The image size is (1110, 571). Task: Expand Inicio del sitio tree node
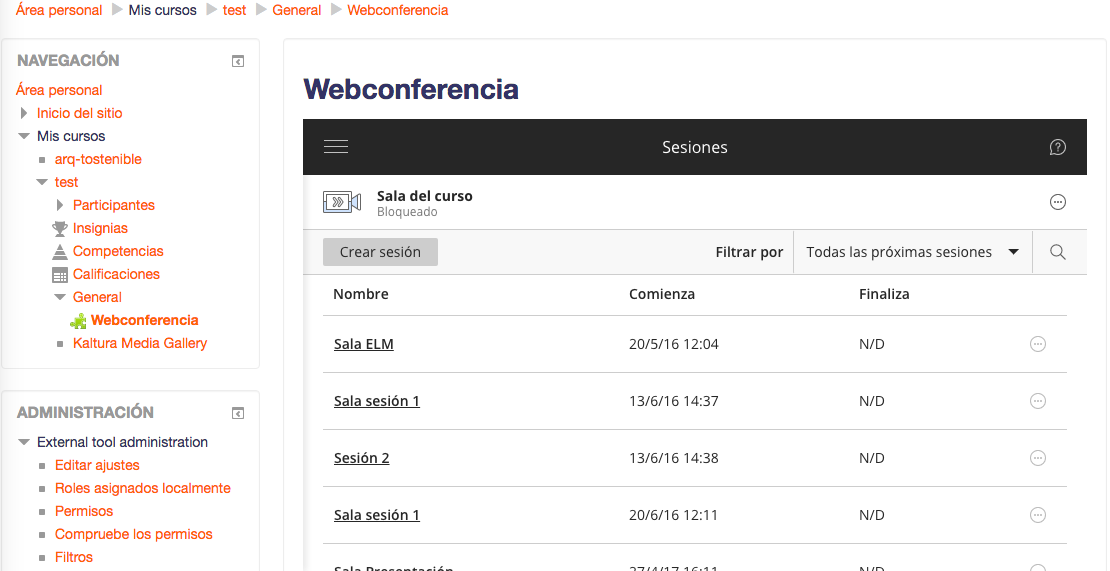click(x=24, y=113)
